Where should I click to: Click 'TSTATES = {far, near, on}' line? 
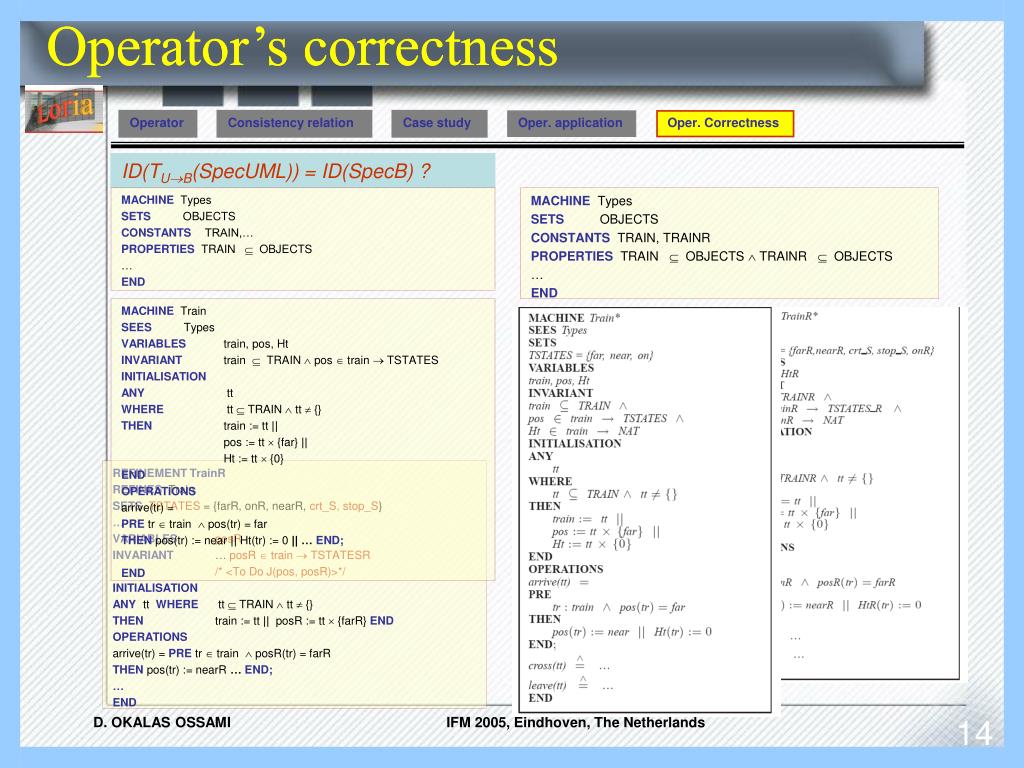tap(590, 355)
